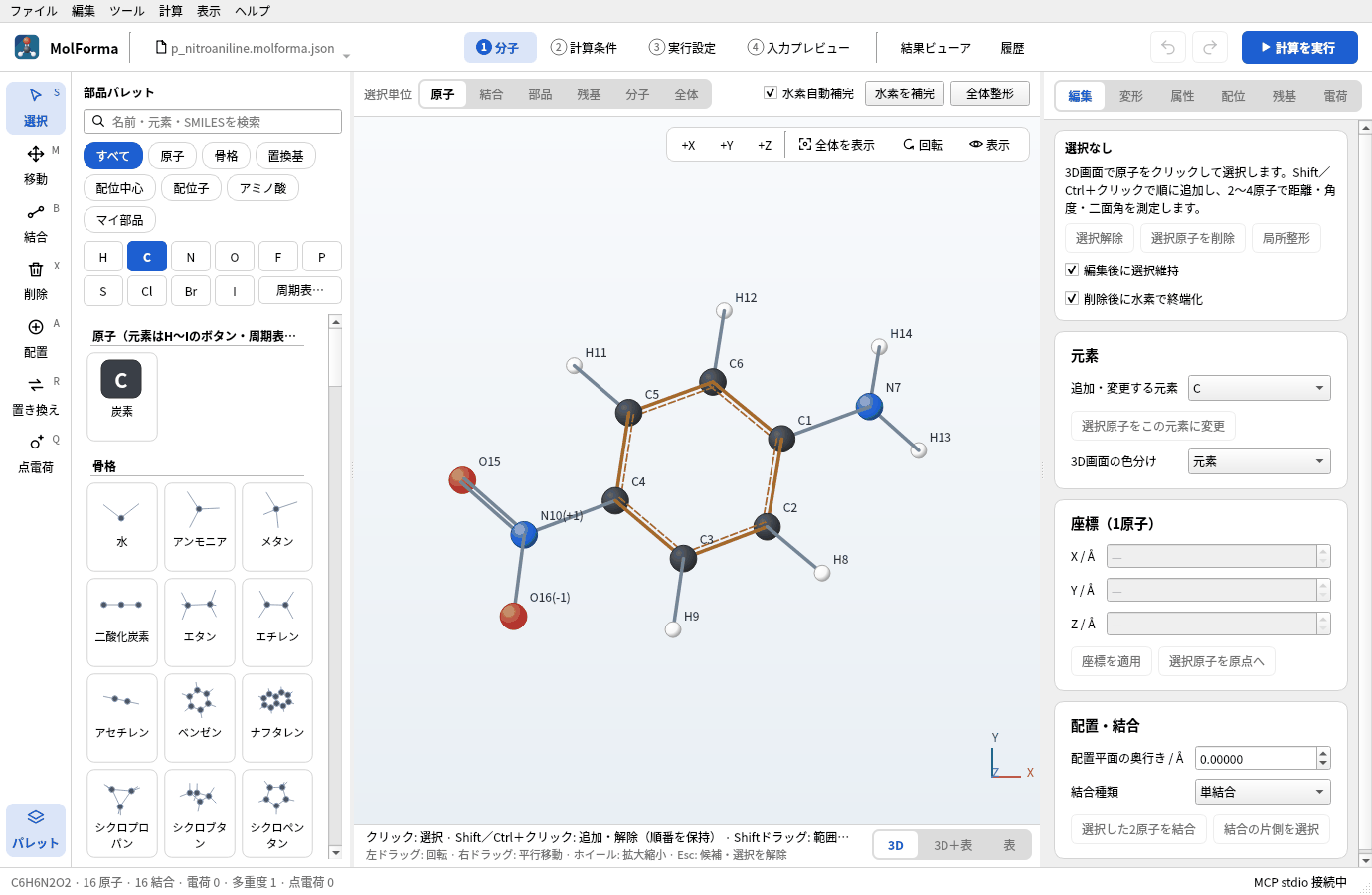
Task: Activate the 結合 bond tool
Action: (36, 223)
